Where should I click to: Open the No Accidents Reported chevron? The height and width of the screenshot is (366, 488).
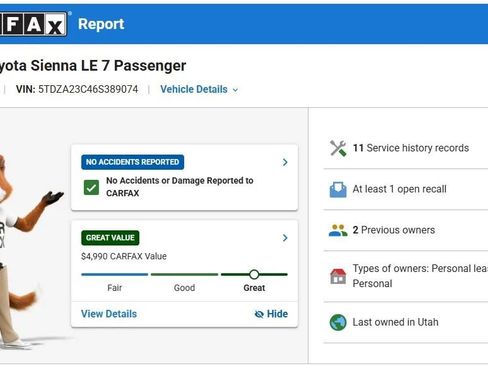pos(285,162)
